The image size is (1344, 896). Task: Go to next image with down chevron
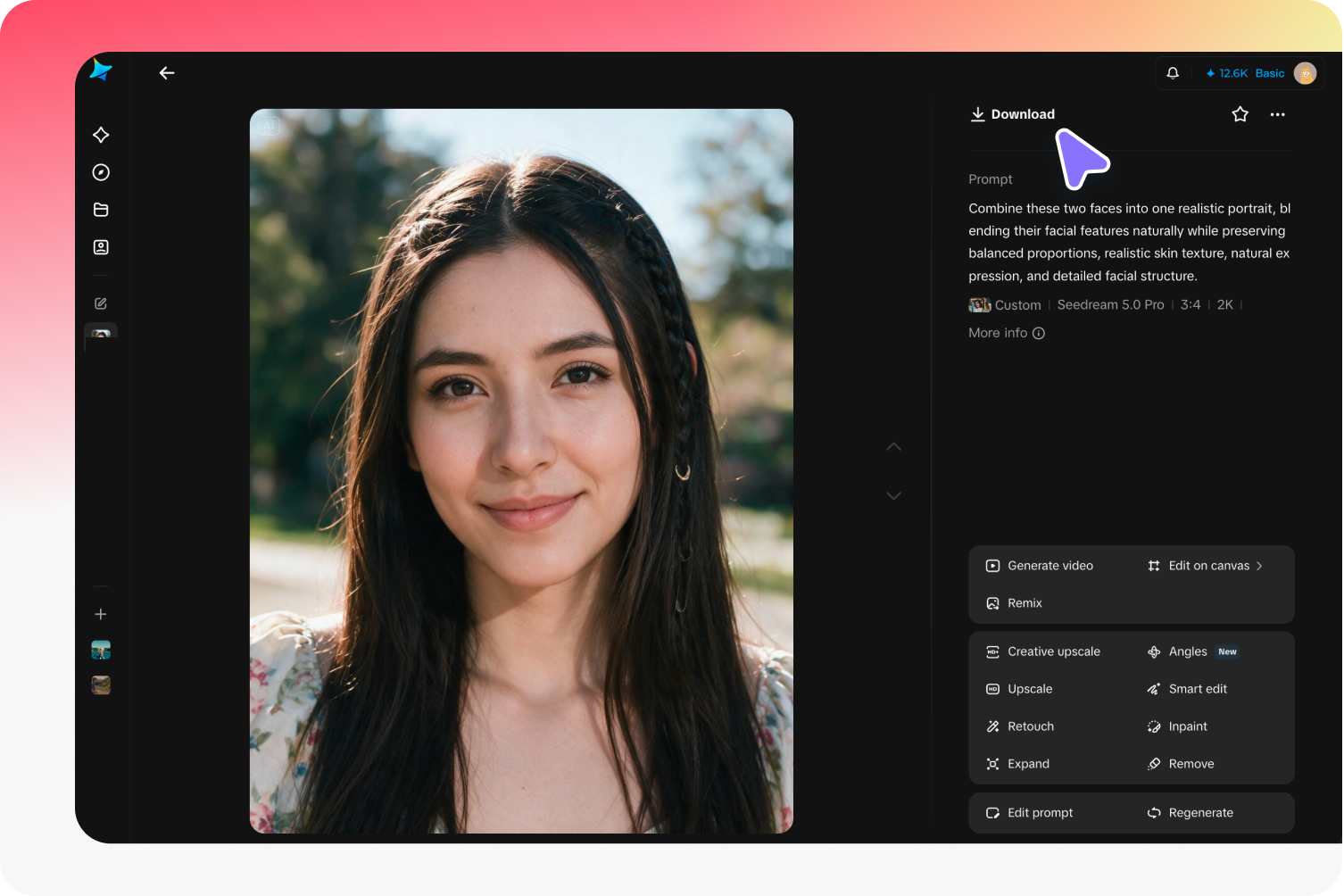click(893, 495)
